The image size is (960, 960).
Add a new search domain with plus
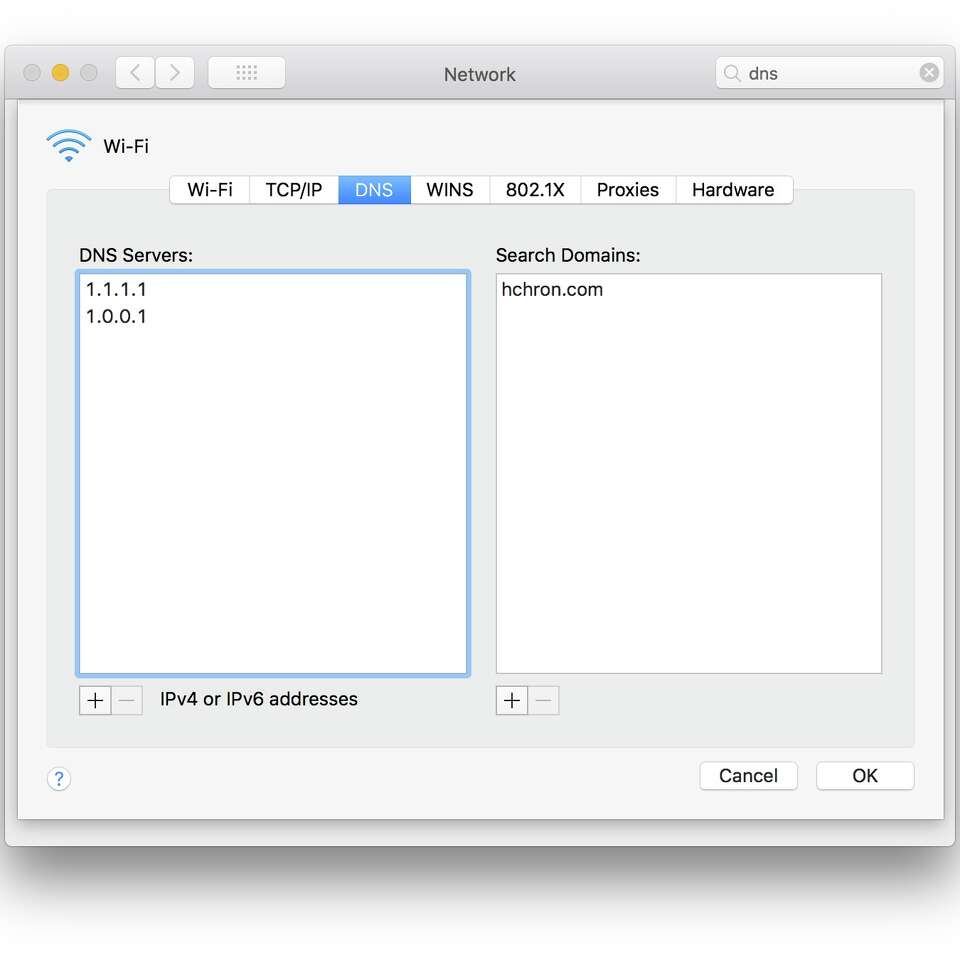pos(511,700)
